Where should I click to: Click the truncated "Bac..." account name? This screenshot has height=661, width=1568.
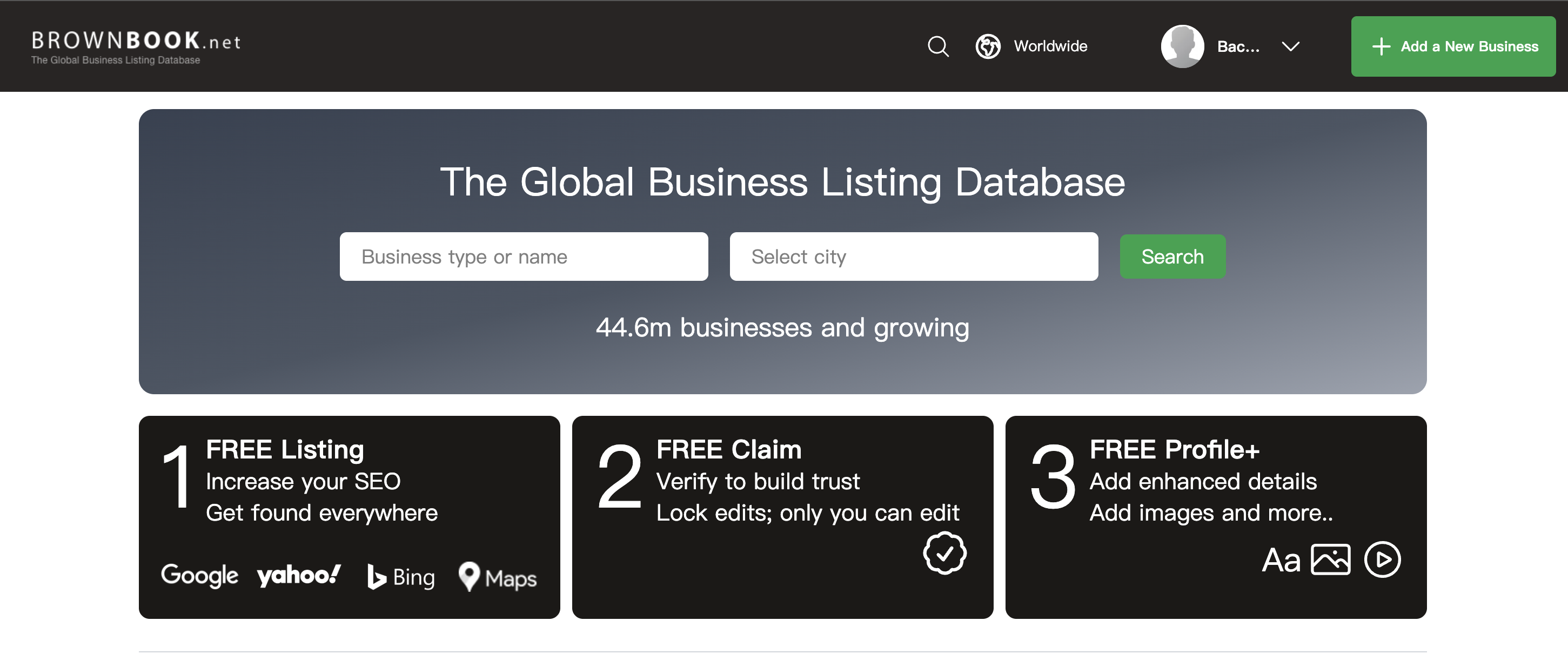coord(1238,47)
